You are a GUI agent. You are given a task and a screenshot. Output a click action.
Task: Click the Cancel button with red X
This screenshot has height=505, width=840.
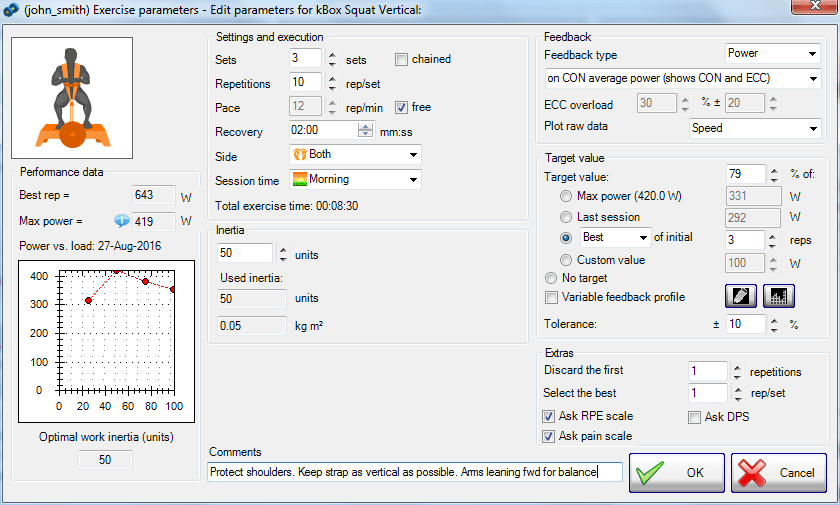pos(778,473)
